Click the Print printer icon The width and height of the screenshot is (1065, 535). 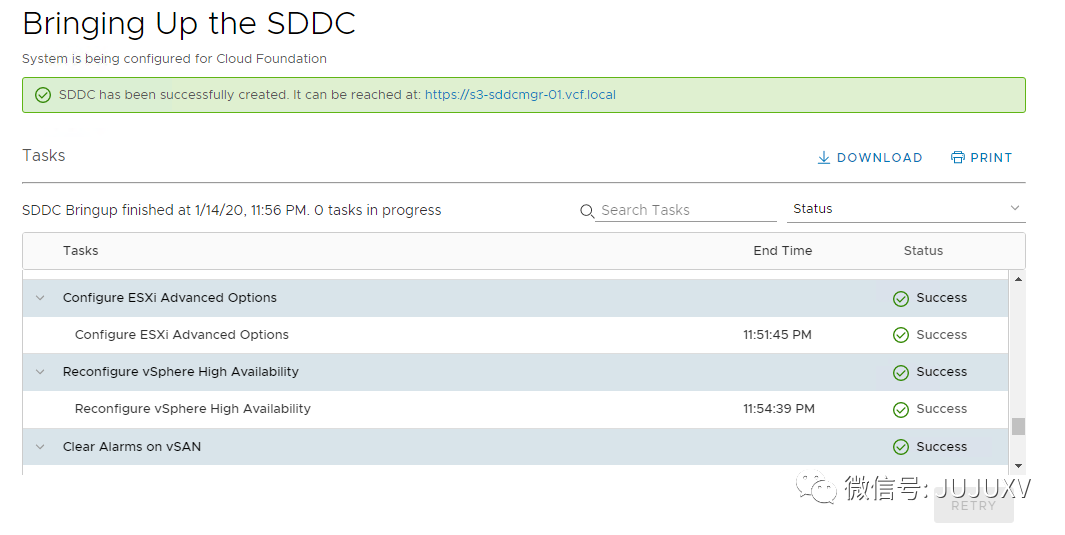[958, 158]
